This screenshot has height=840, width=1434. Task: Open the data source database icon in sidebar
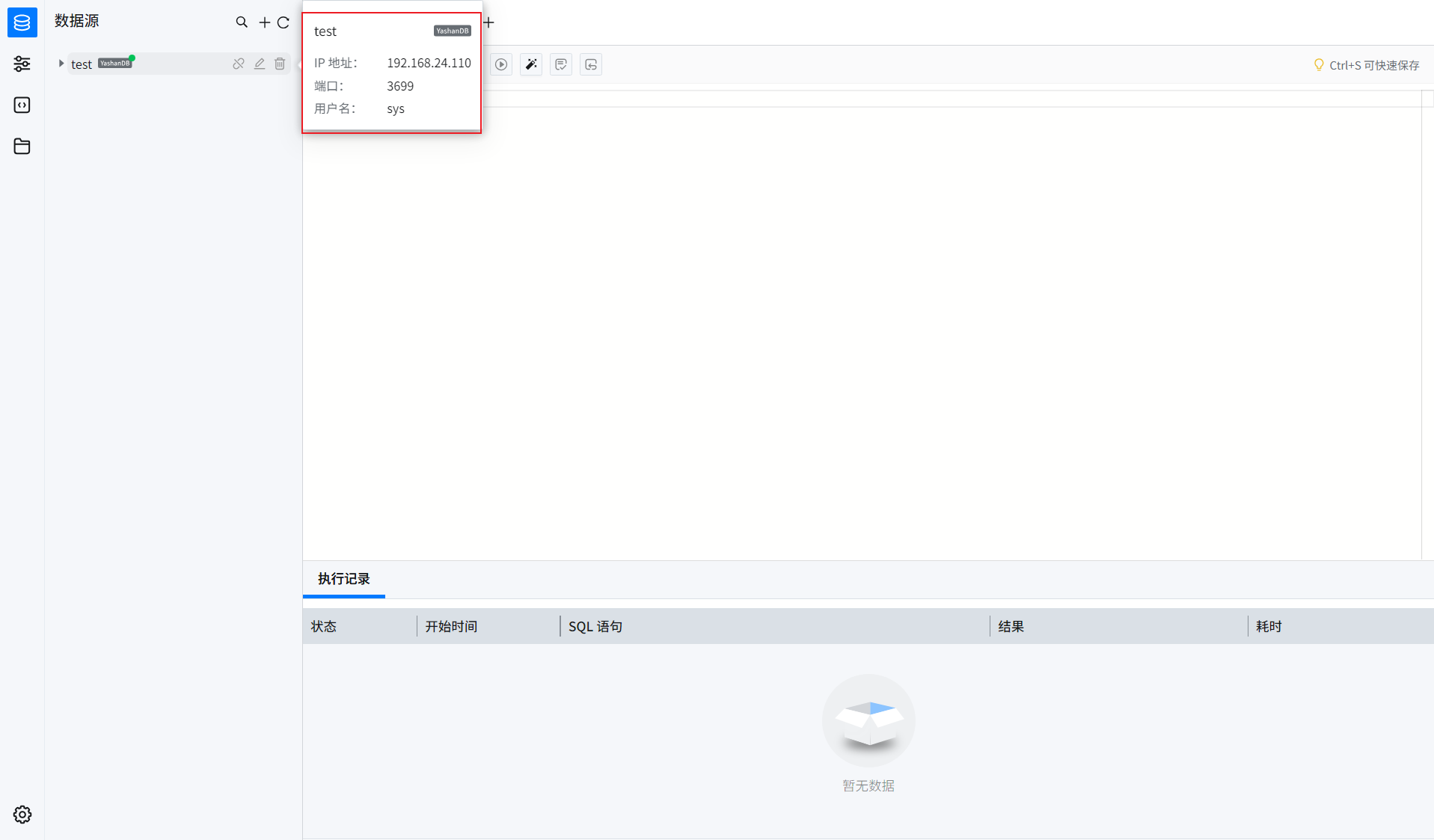22,22
